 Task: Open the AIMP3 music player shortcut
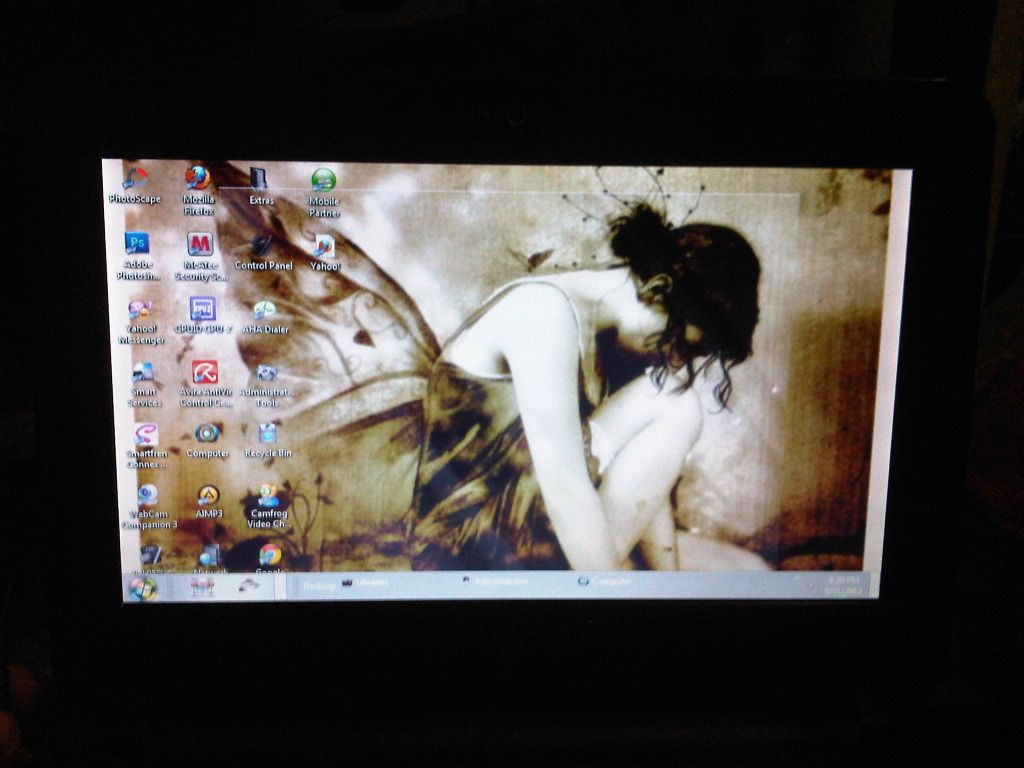208,502
